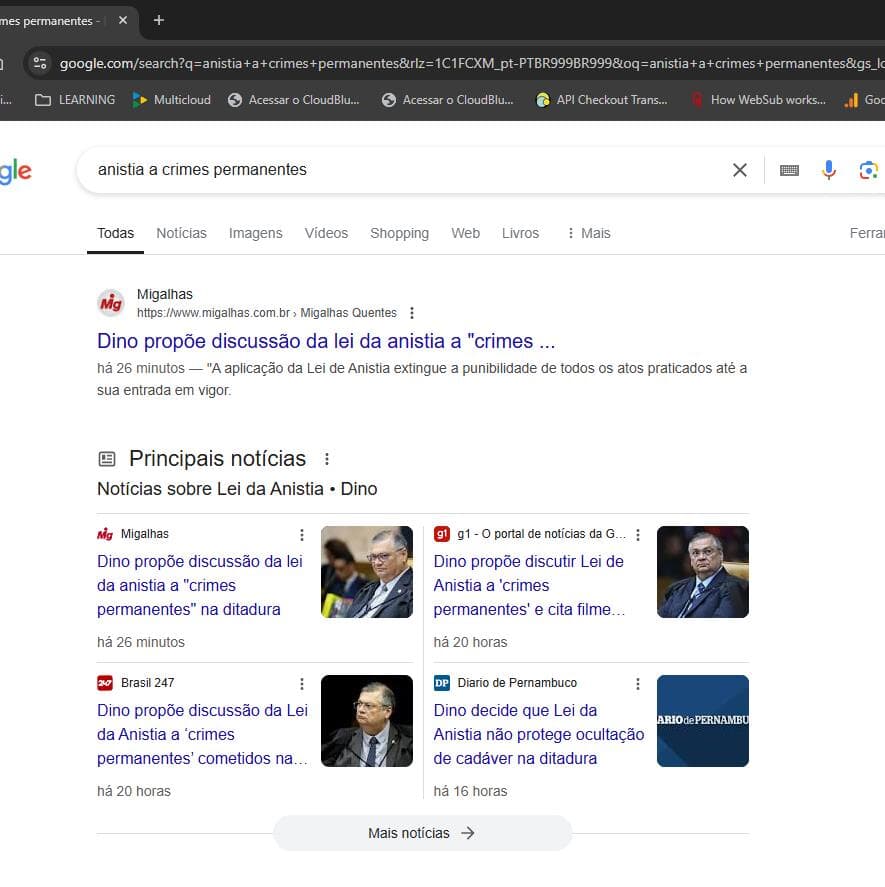The height and width of the screenshot is (887, 885).
Task: Open a new browser tab with plus icon
Action: click(x=158, y=20)
